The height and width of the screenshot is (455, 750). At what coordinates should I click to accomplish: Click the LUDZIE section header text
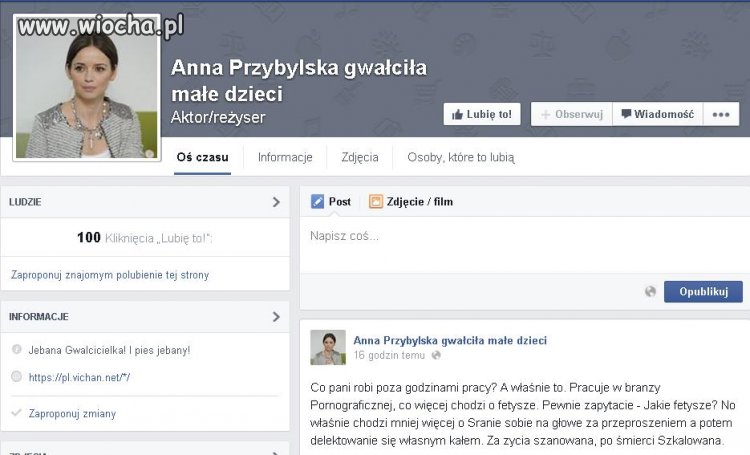[x=25, y=202]
